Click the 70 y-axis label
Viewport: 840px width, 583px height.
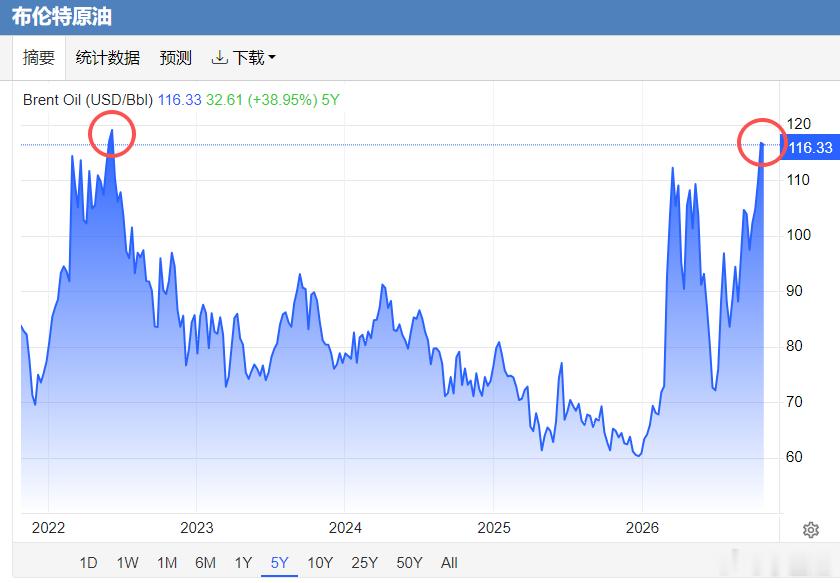point(794,402)
